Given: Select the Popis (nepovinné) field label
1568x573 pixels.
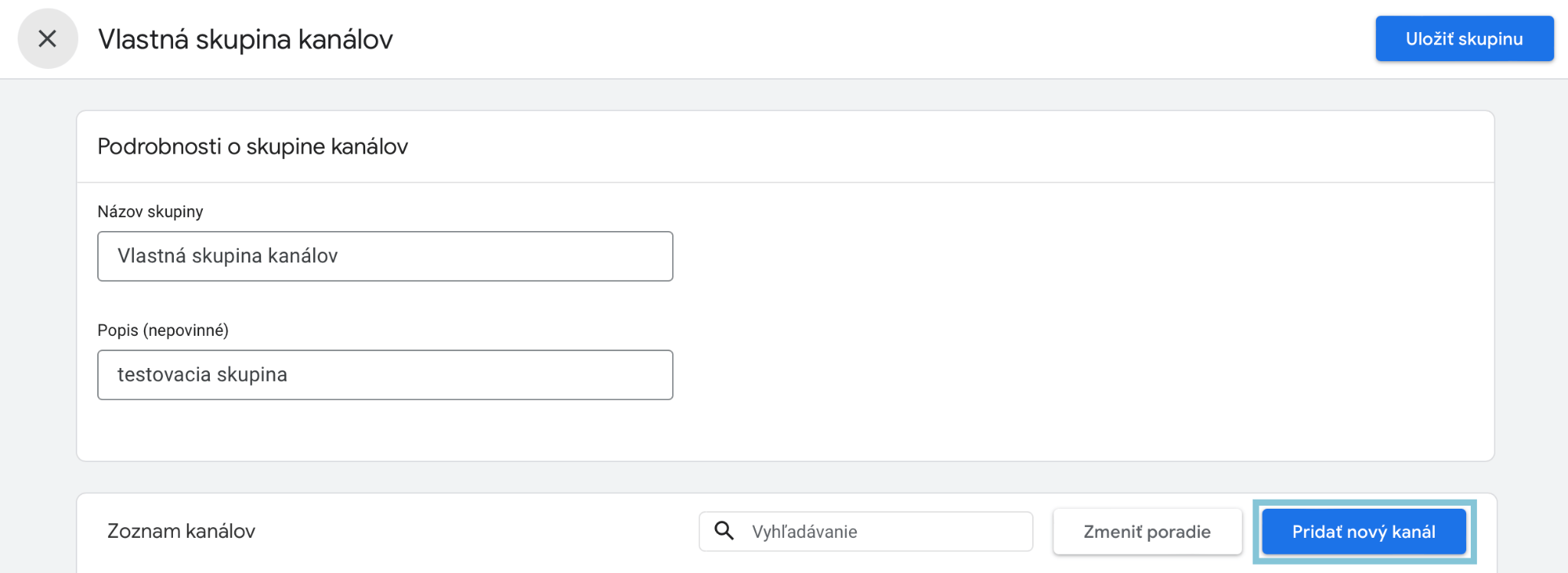Looking at the screenshot, I should (163, 330).
